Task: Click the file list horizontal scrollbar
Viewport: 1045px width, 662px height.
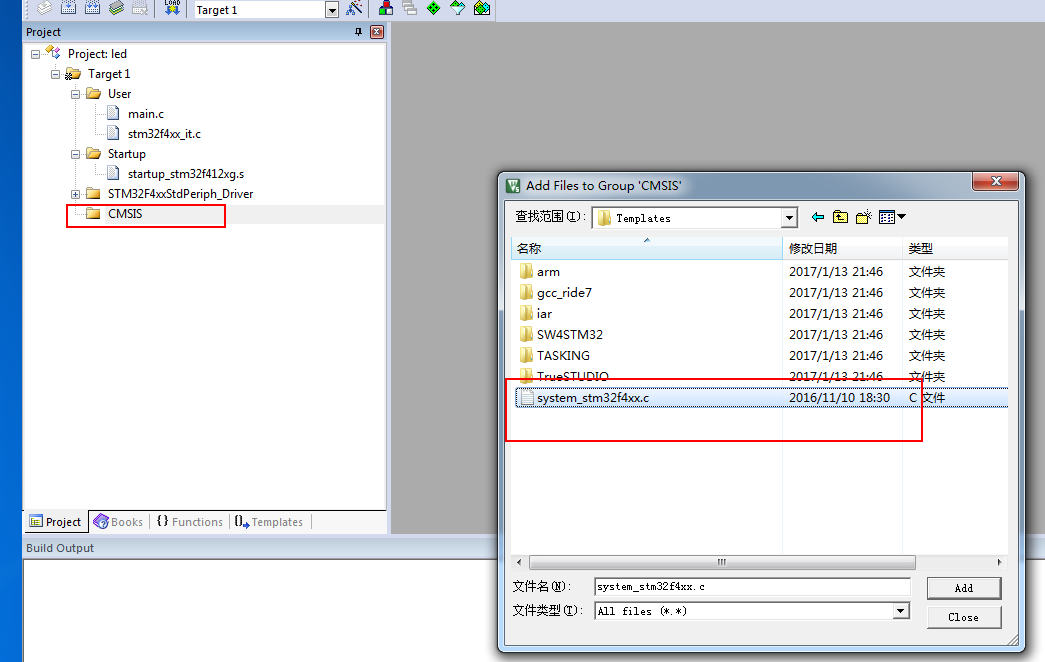Action: [722, 563]
